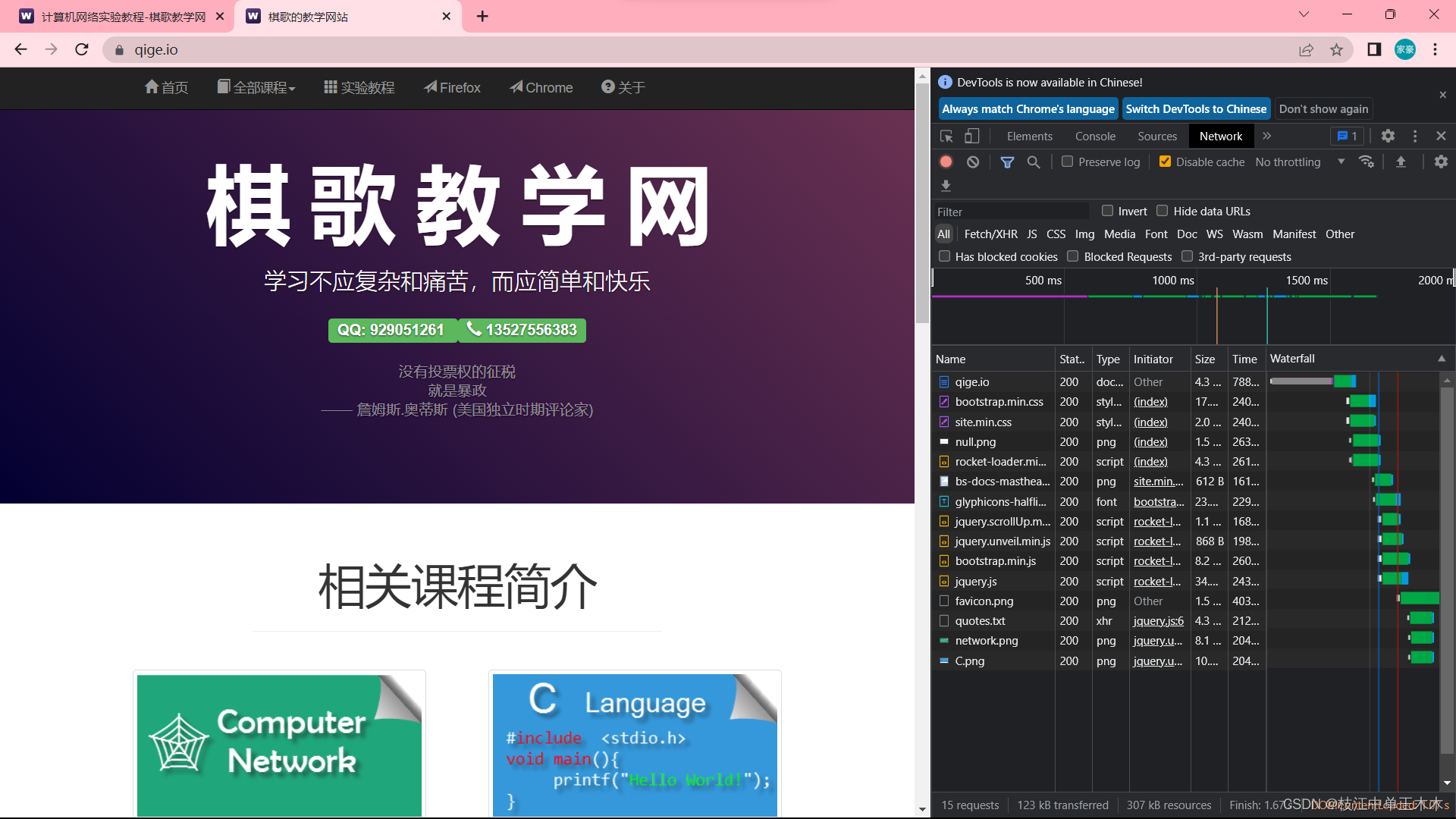Click Switch DevTools to Chinese button
This screenshot has width=1456, height=819.
[1196, 109]
